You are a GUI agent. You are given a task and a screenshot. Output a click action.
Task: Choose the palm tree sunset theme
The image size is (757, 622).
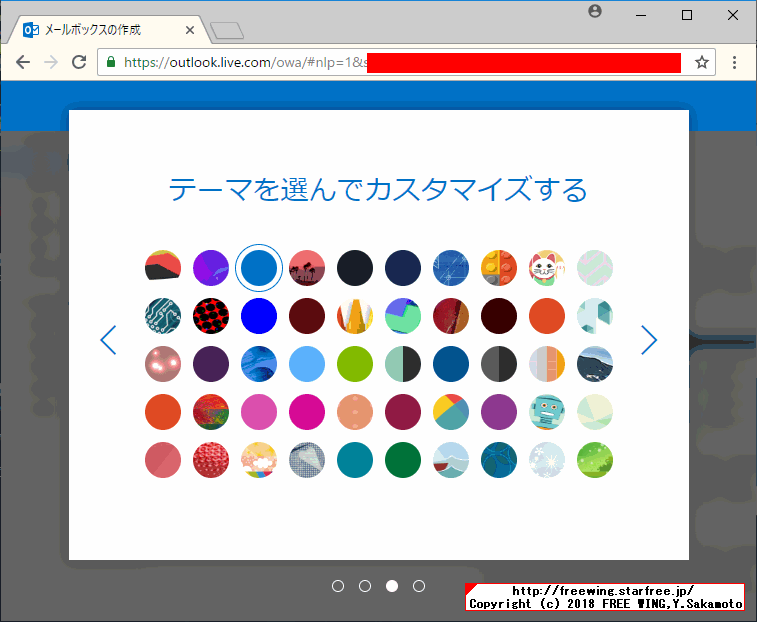[x=307, y=268]
